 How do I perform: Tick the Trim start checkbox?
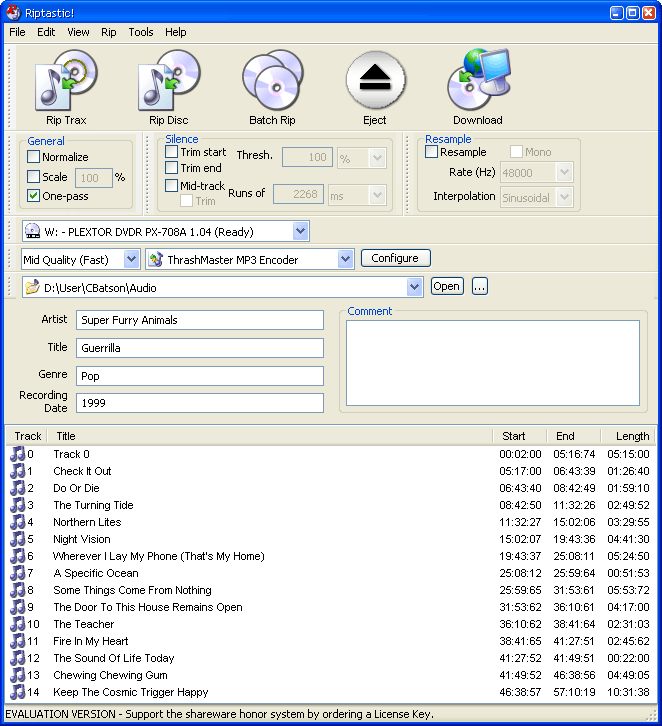tap(172, 151)
